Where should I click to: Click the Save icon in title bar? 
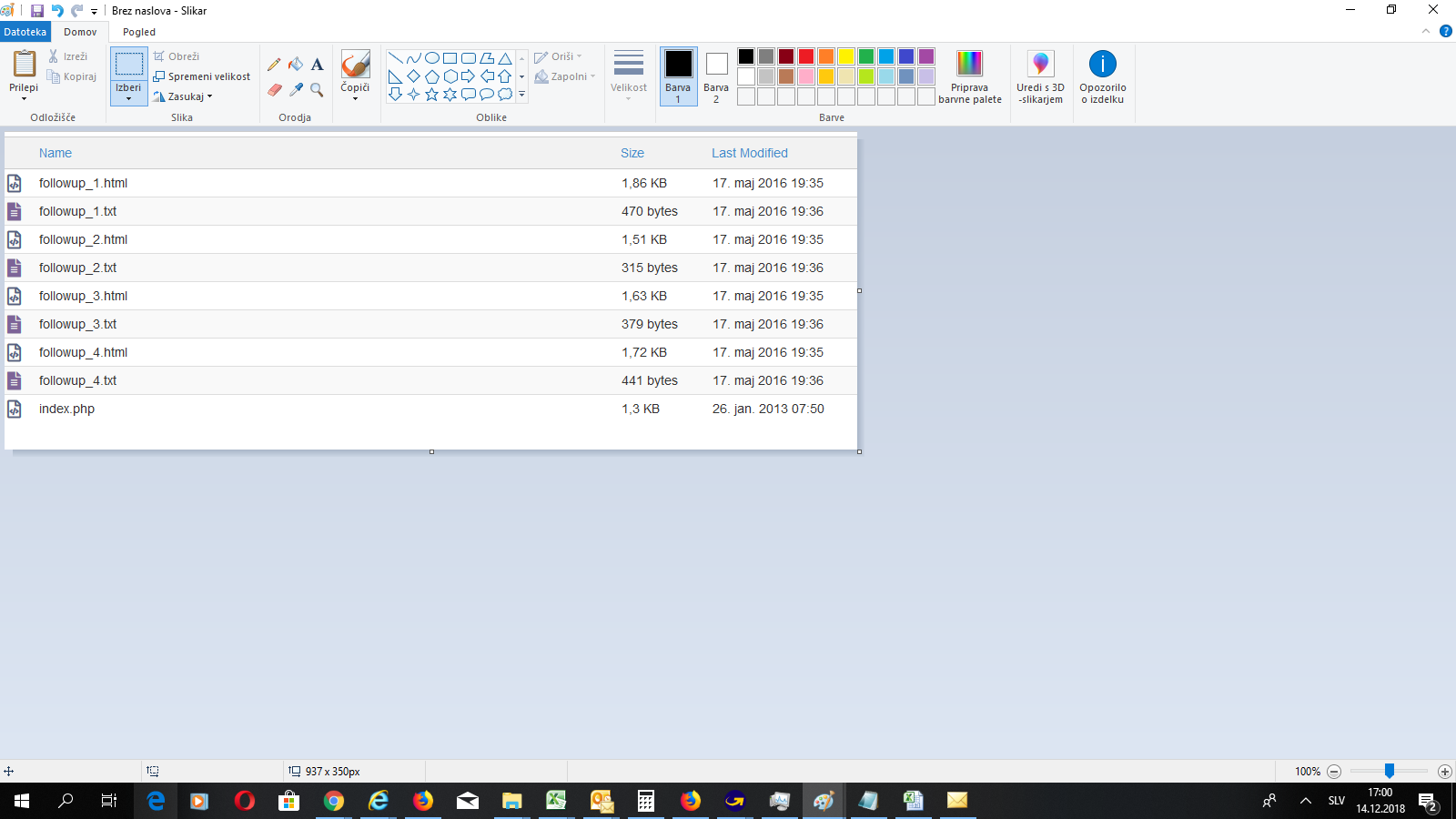[x=37, y=11]
